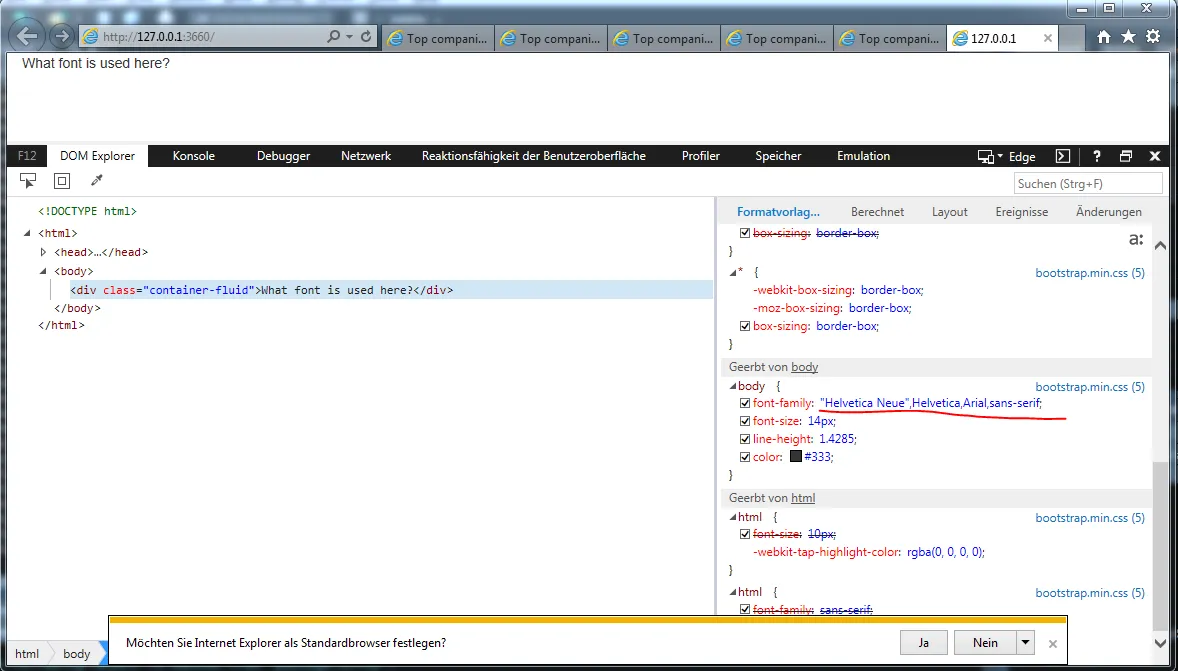1178x671 pixels.
Task: Open bootstrap.min.css (5) link beside body rule
Action: tap(1090, 387)
